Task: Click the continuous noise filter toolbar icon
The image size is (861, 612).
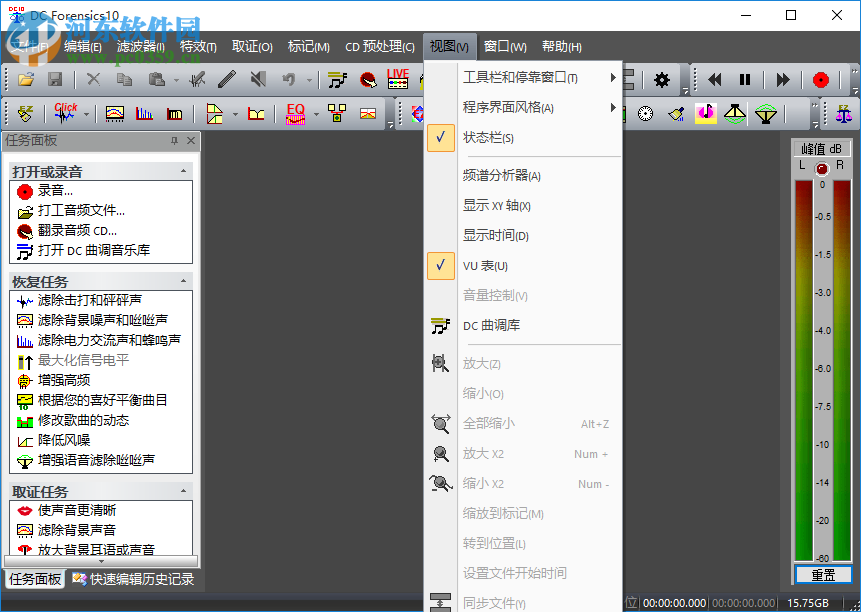Action: point(114,114)
